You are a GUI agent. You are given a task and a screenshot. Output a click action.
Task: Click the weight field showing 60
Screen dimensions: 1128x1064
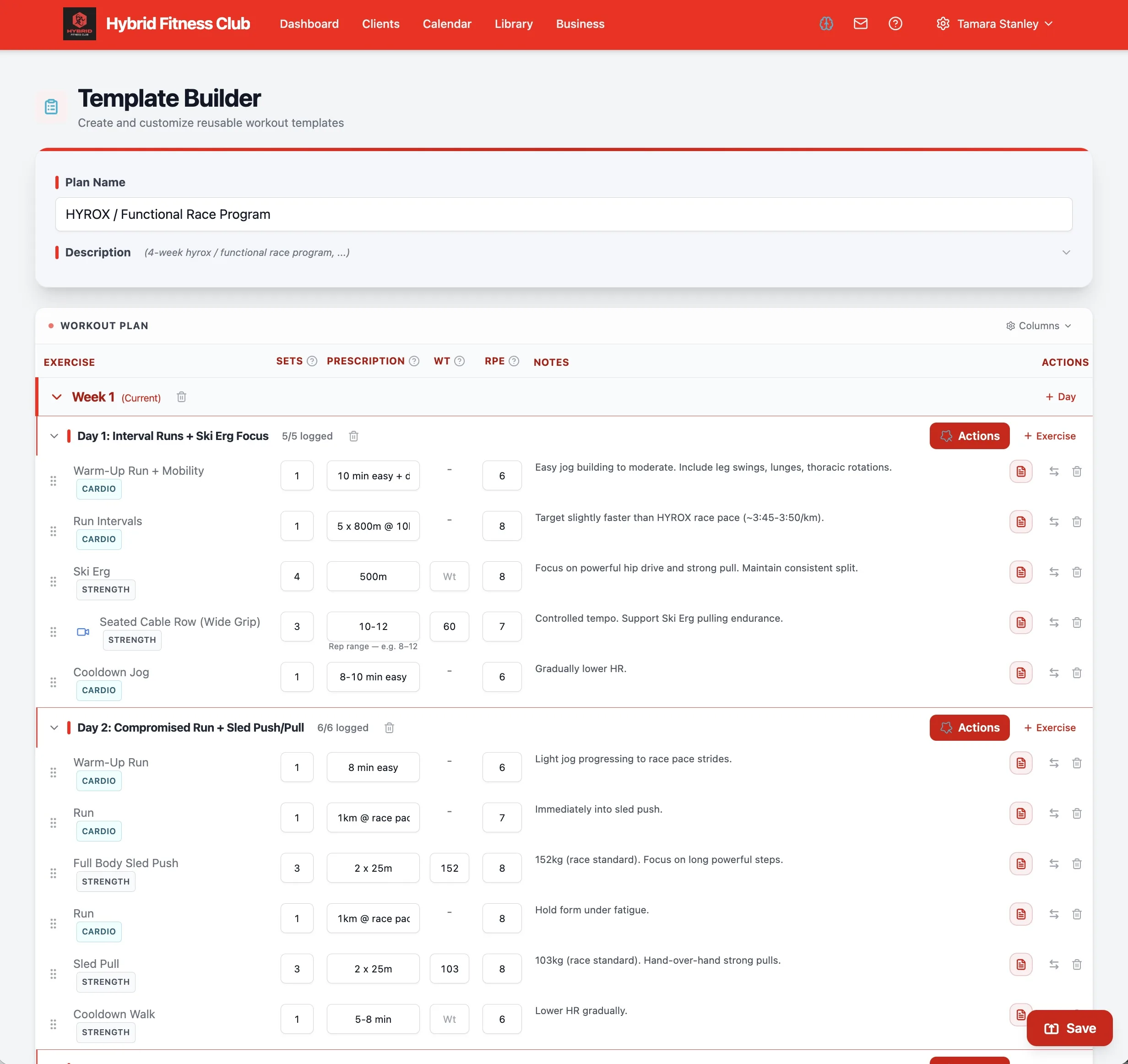(449, 626)
